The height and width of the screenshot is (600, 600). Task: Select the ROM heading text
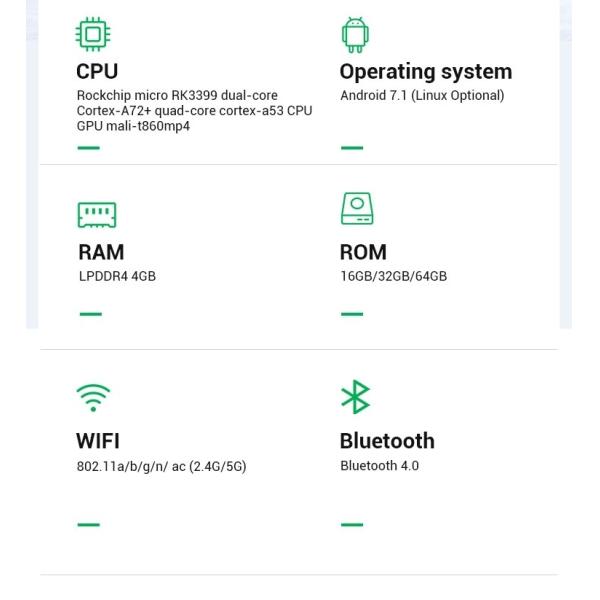click(x=363, y=252)
